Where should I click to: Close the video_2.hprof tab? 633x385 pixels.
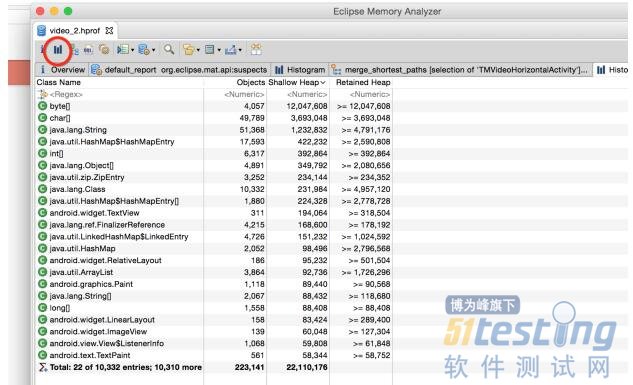pyautogui.click(x=109, y=30)
